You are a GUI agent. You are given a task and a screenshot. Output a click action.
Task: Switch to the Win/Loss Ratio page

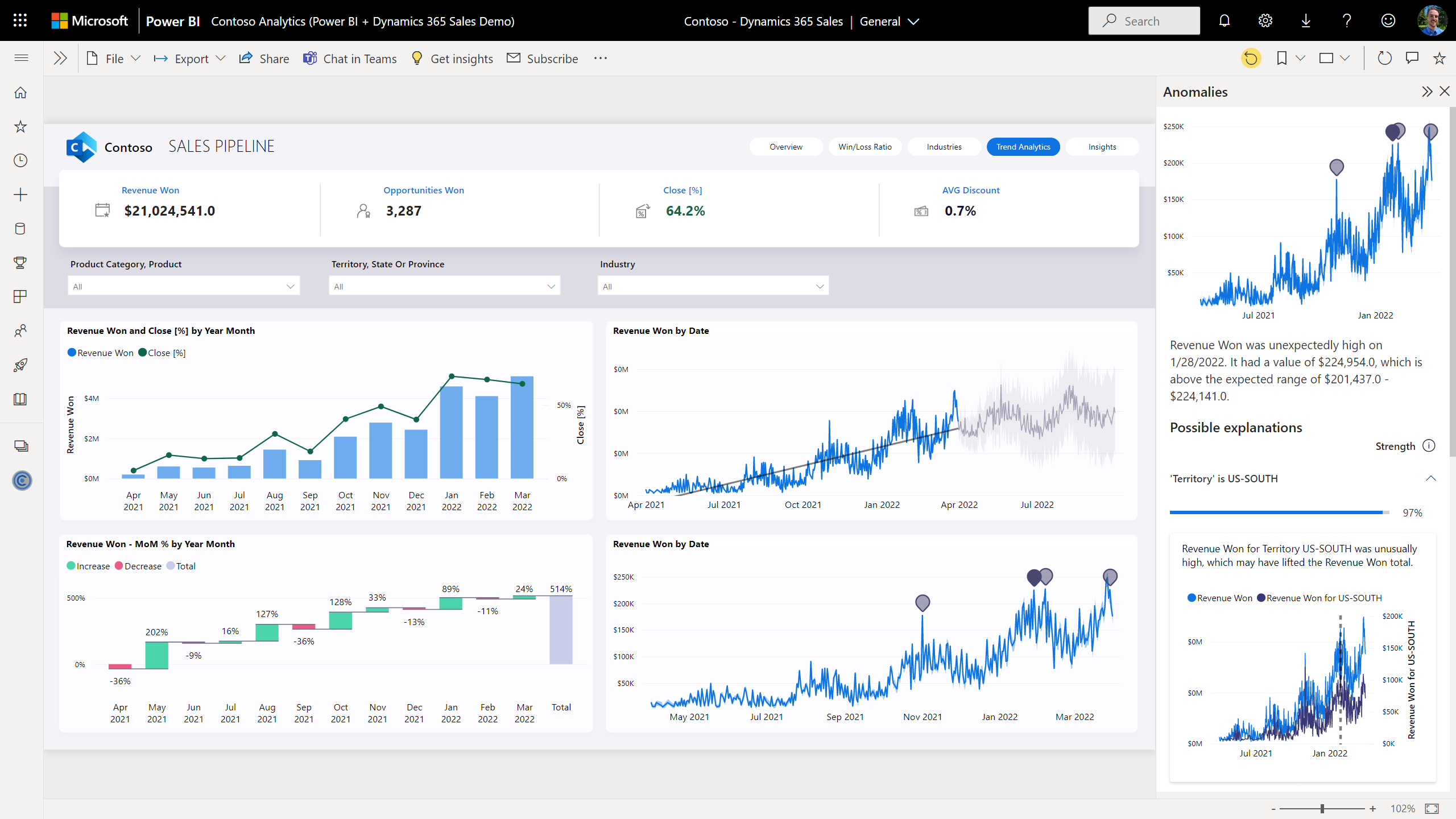click(864, 147)
